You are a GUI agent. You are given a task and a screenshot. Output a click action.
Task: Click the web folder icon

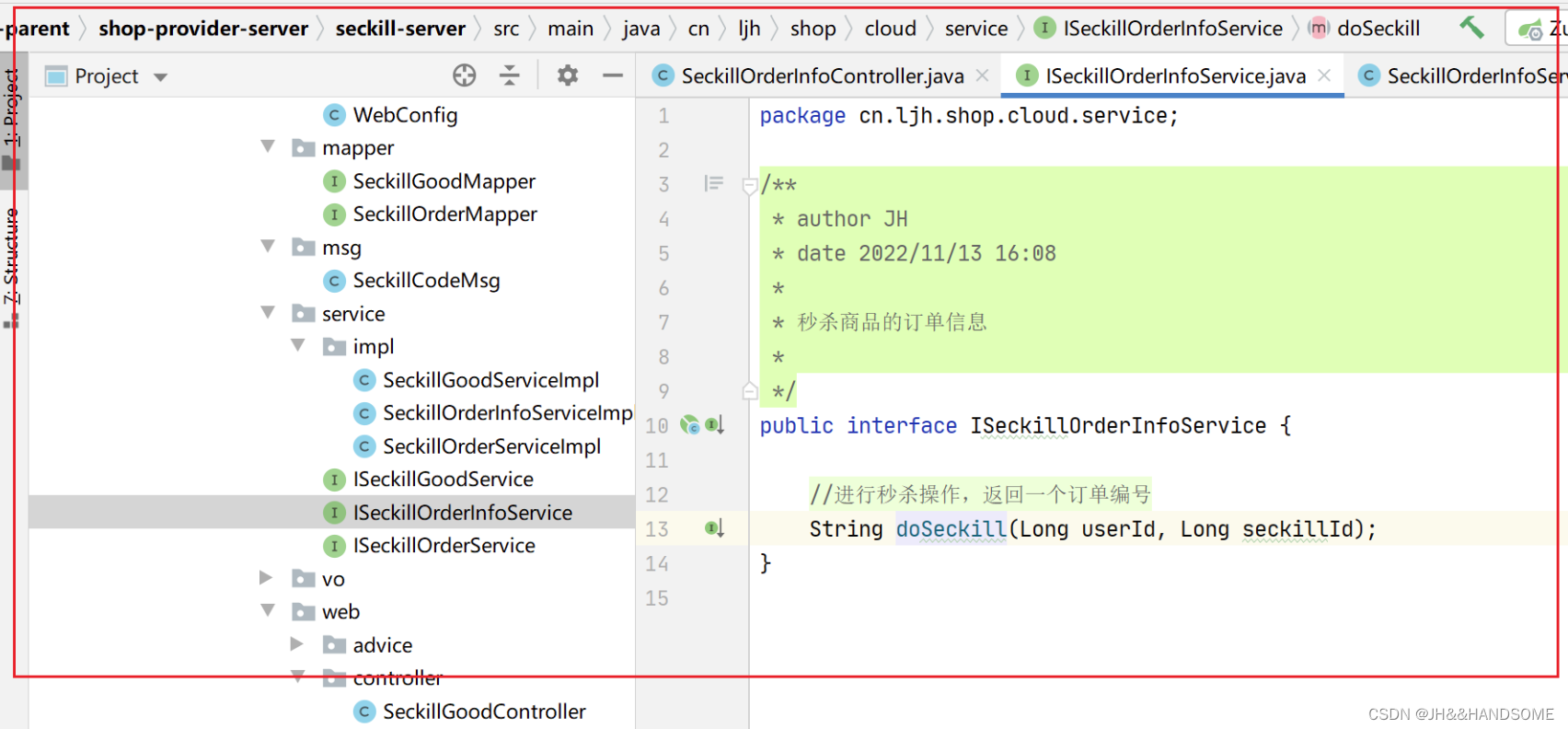[304, 612]
